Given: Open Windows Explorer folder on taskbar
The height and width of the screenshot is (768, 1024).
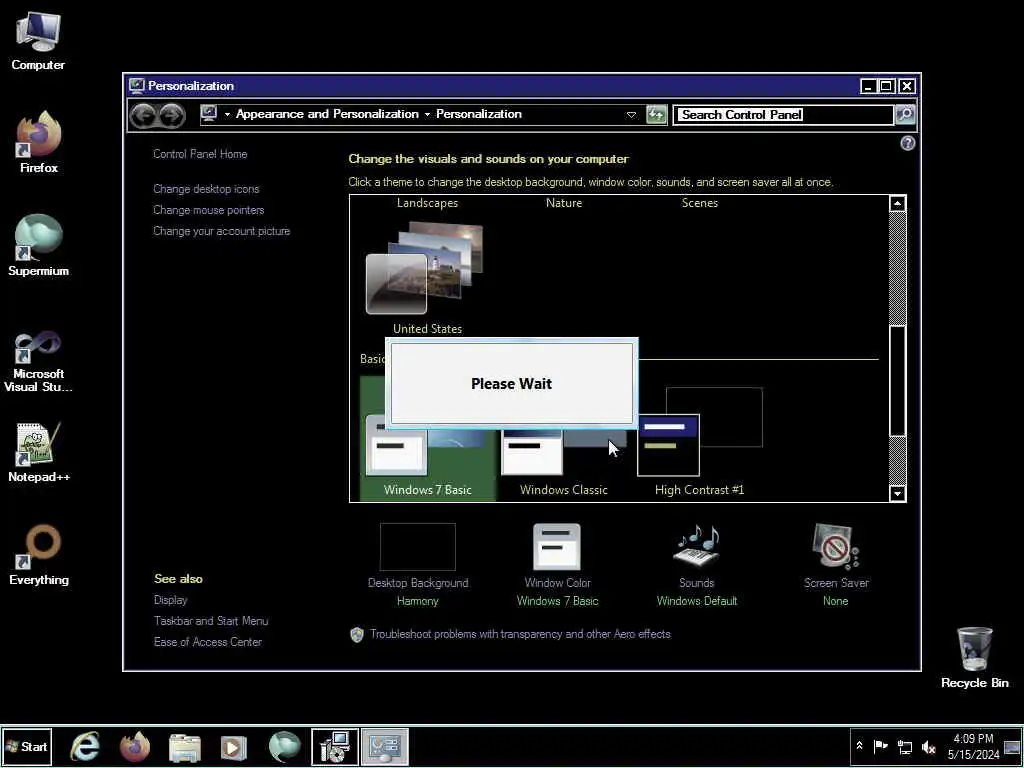Looking at the screenshot, I should [x=184, y=747].
